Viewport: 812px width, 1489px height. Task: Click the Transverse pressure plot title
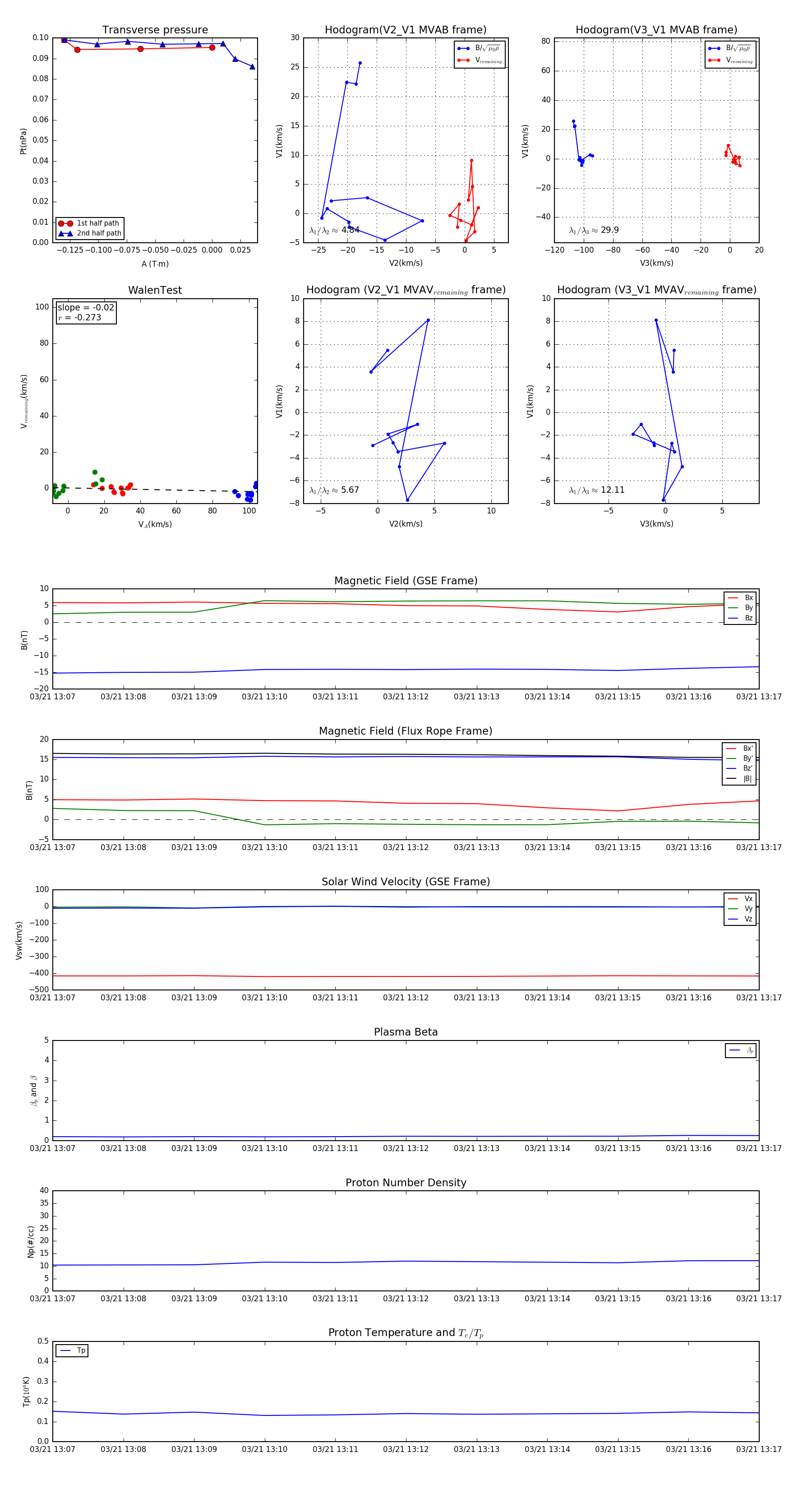(155, 30)
